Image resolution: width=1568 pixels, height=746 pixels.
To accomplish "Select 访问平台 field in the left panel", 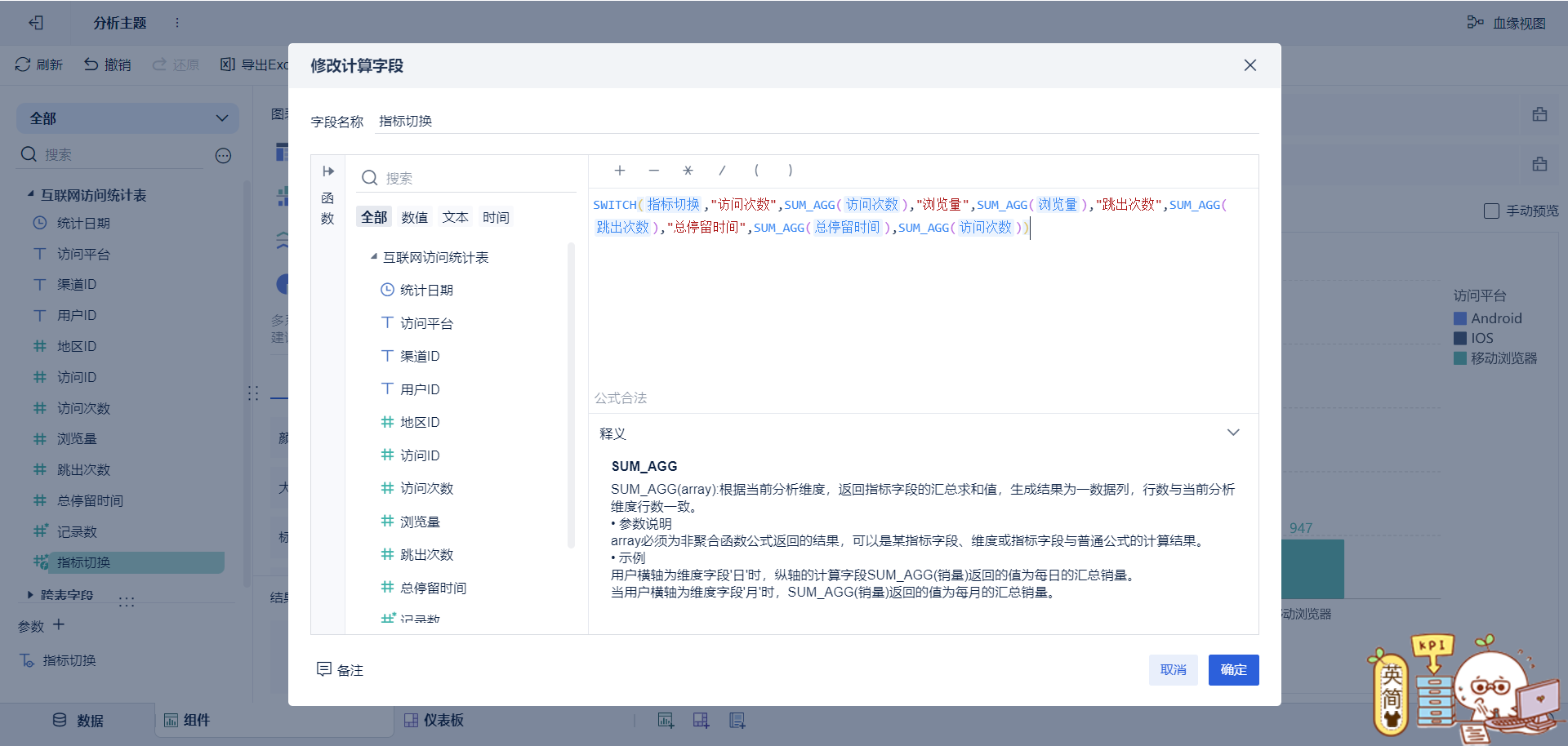I will tap(82, 254).
